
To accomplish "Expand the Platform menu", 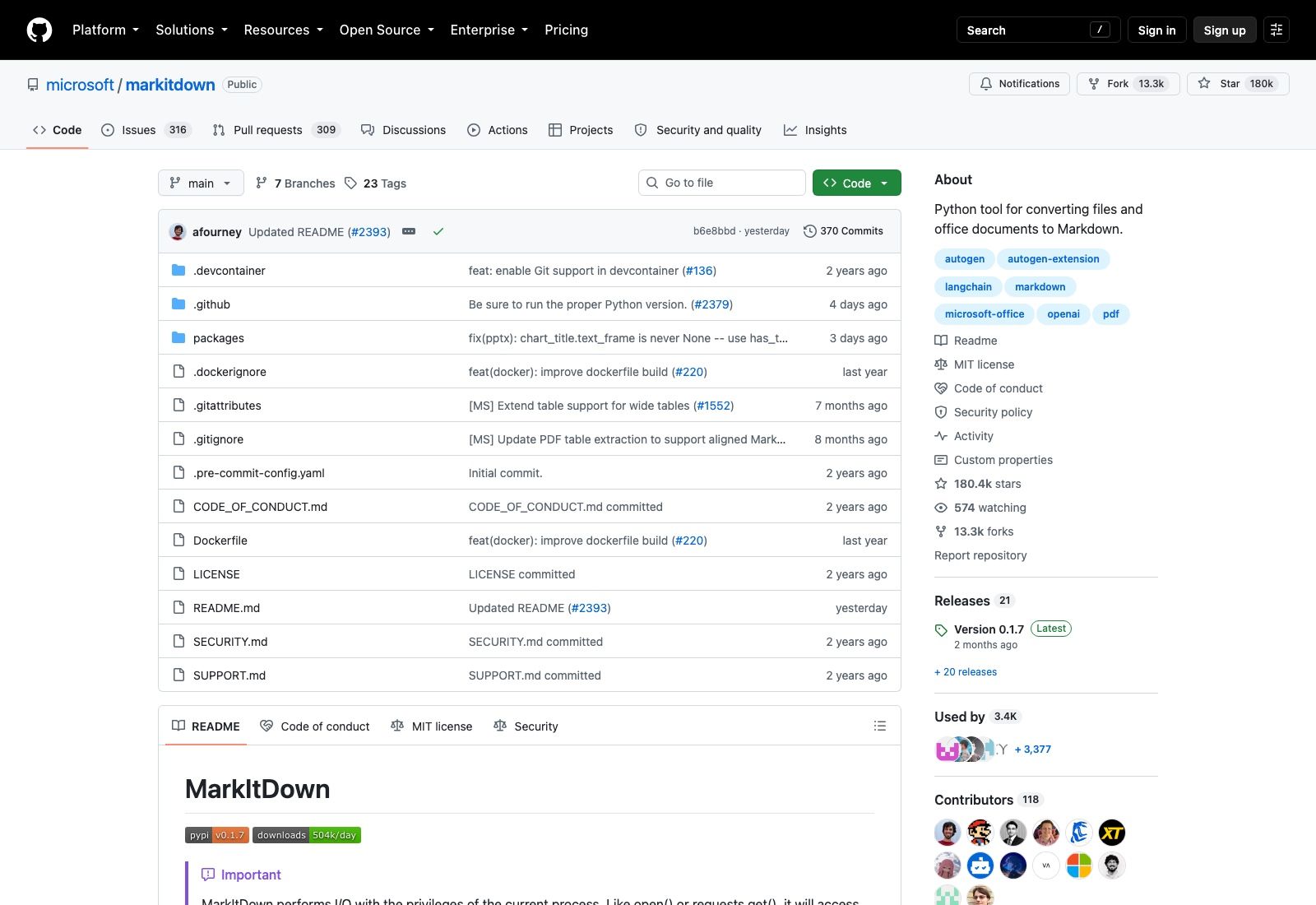I will coord(105,30).
